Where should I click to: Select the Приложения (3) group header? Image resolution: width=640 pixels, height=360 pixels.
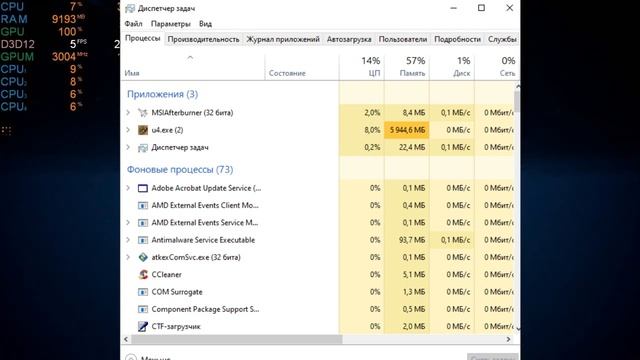pos(162,94)
